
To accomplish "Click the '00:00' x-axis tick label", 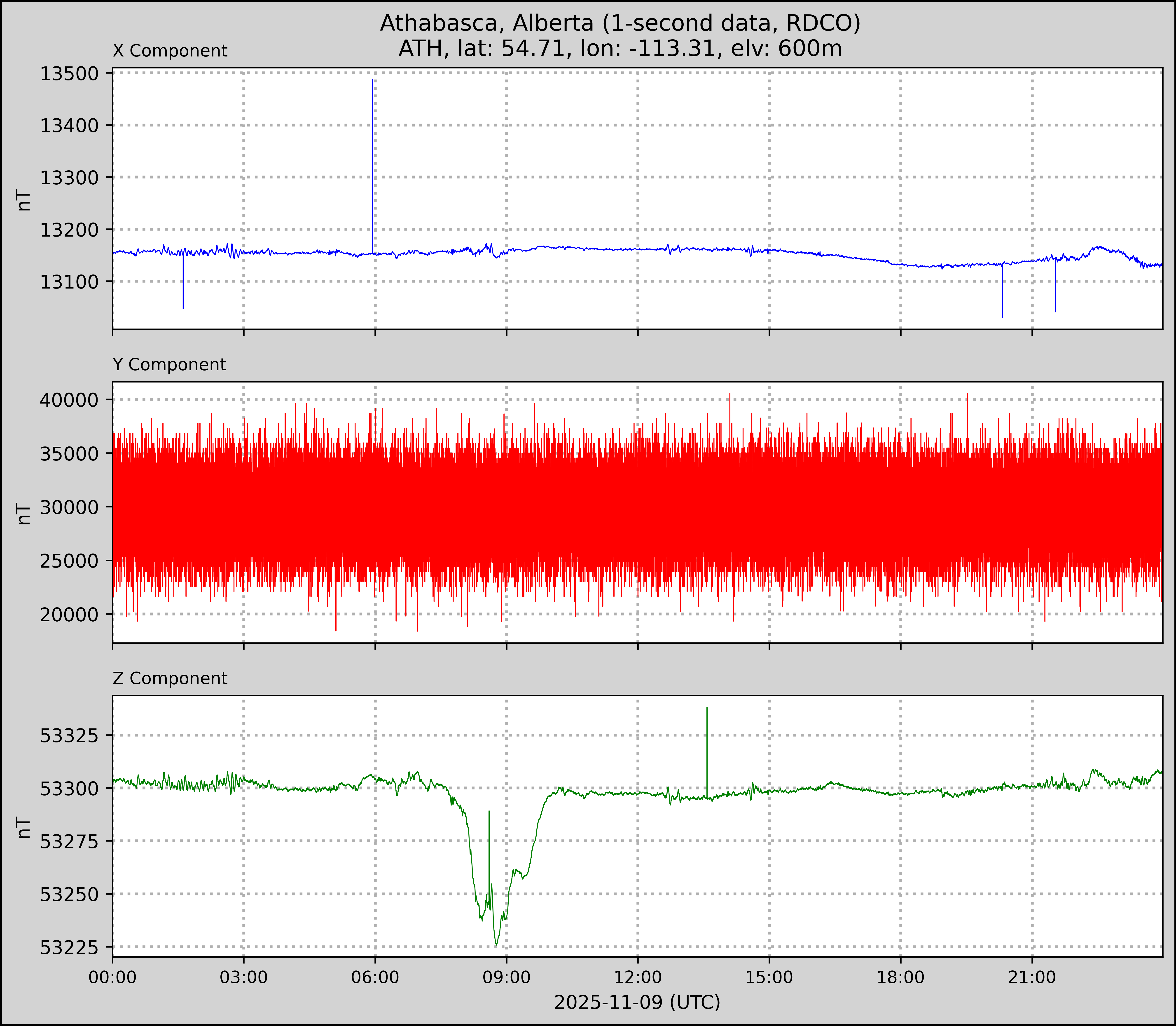I will (113, 977).
